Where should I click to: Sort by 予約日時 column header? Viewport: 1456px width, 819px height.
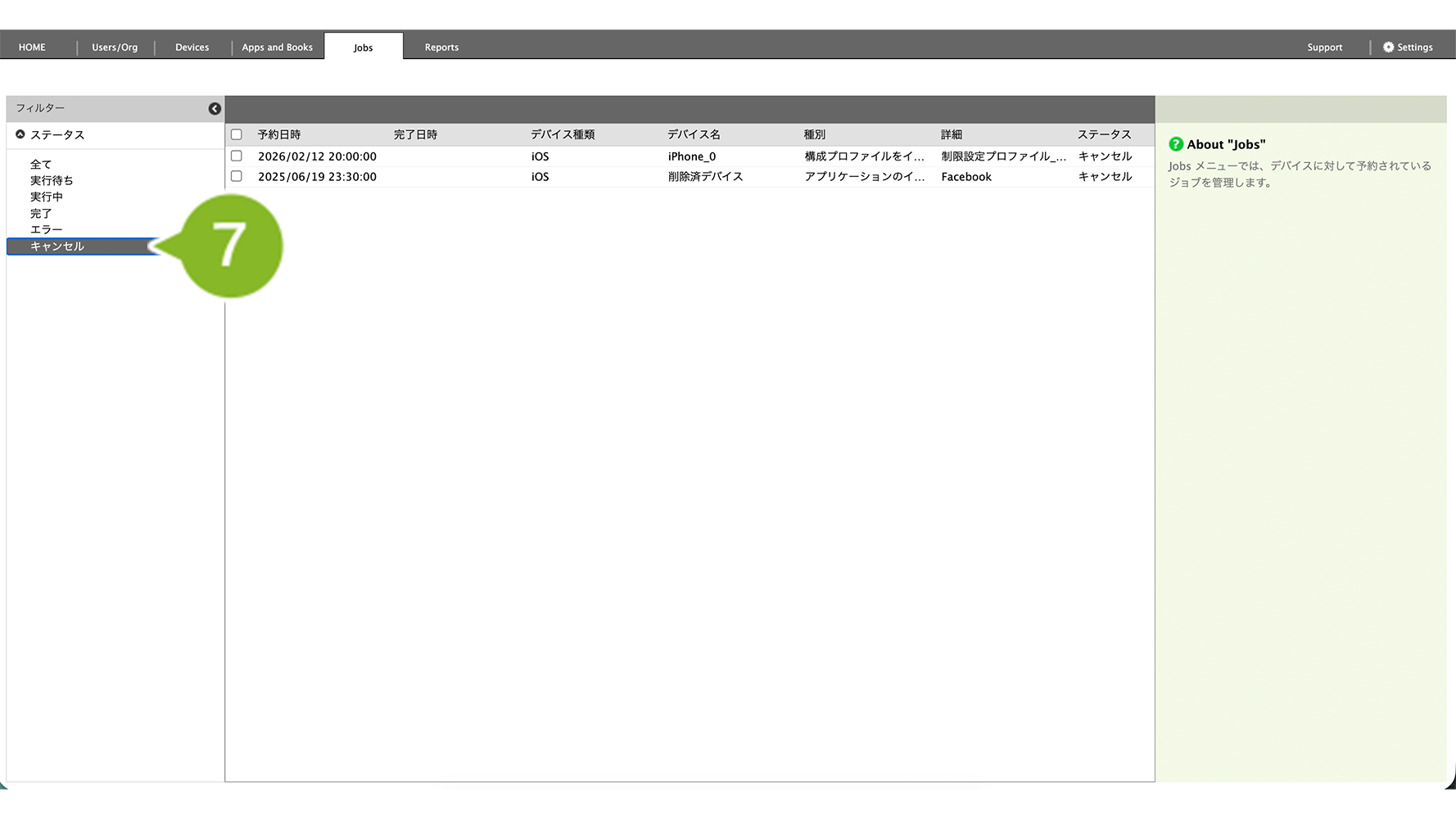point(279,134)
